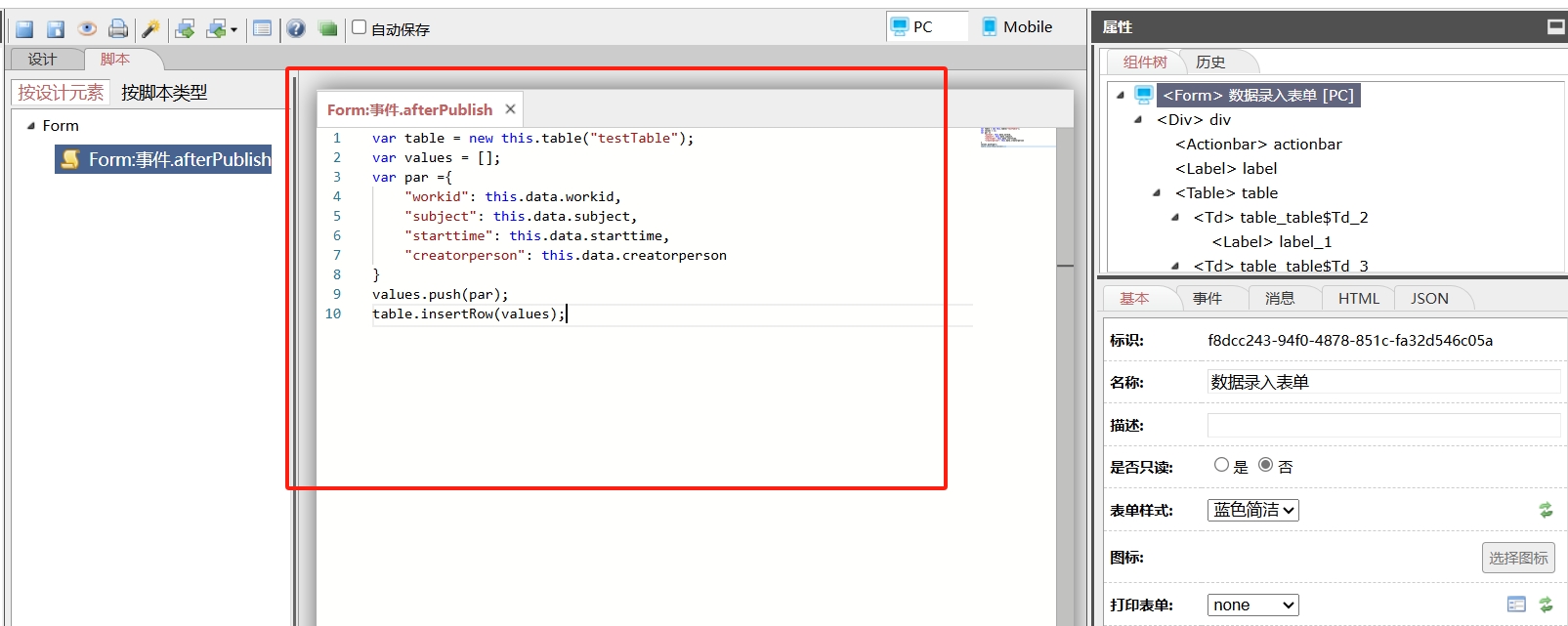Select <Table> table in component tree
Image resolution: width=1568 pixels, height=626 pixels.
pyautogui.click(x=1226, y=192)
